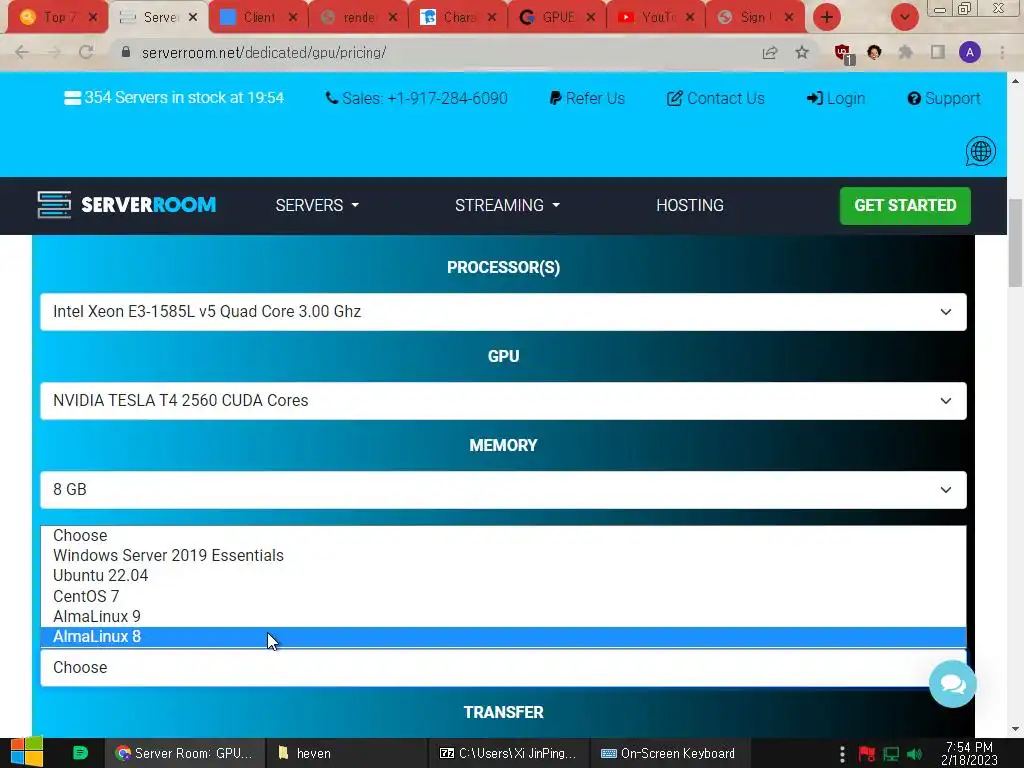
Task: Open the uBlock shield extension icon
Action: click(842, 53)
